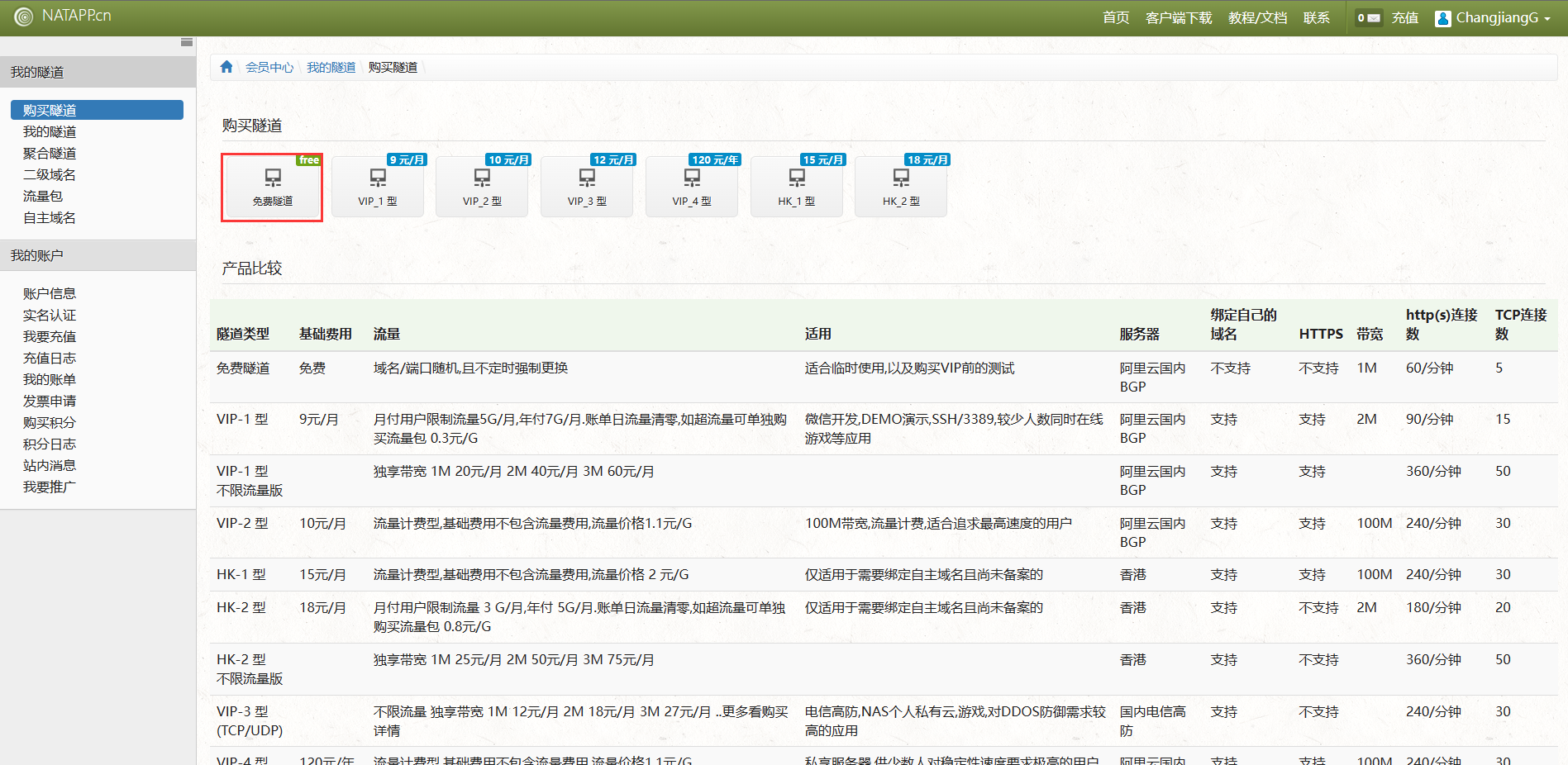
Task: Open 实名认证 in the sidebar
Action: [x=50, y=315]
